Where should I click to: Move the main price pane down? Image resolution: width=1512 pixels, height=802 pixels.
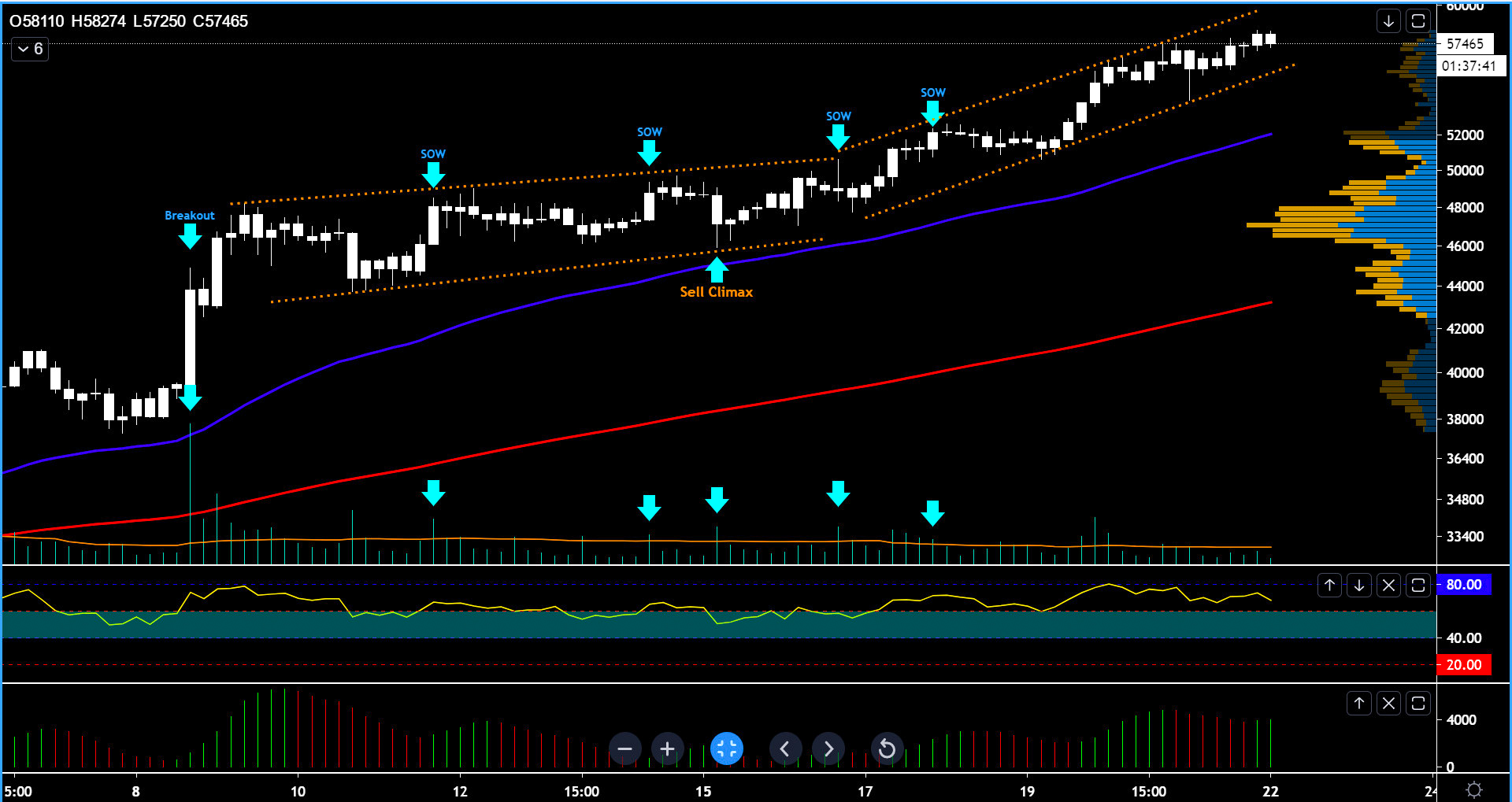point(1388,21)
